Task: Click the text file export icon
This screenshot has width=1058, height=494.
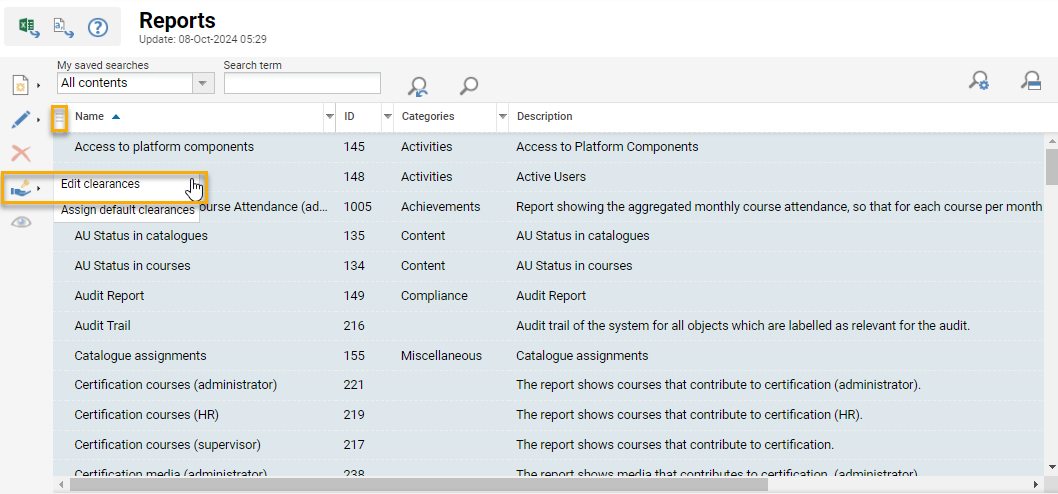Action: click(x=63, y=27)
